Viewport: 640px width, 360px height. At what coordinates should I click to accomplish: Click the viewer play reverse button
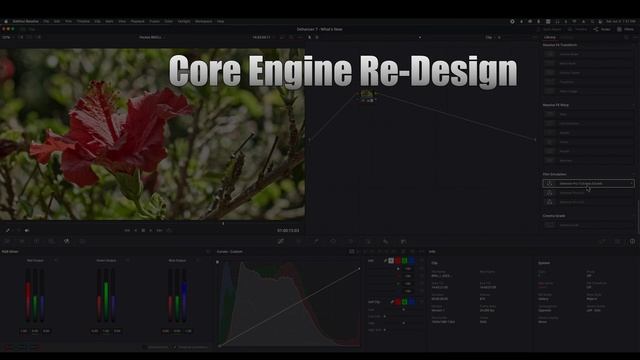pos(136,231)
